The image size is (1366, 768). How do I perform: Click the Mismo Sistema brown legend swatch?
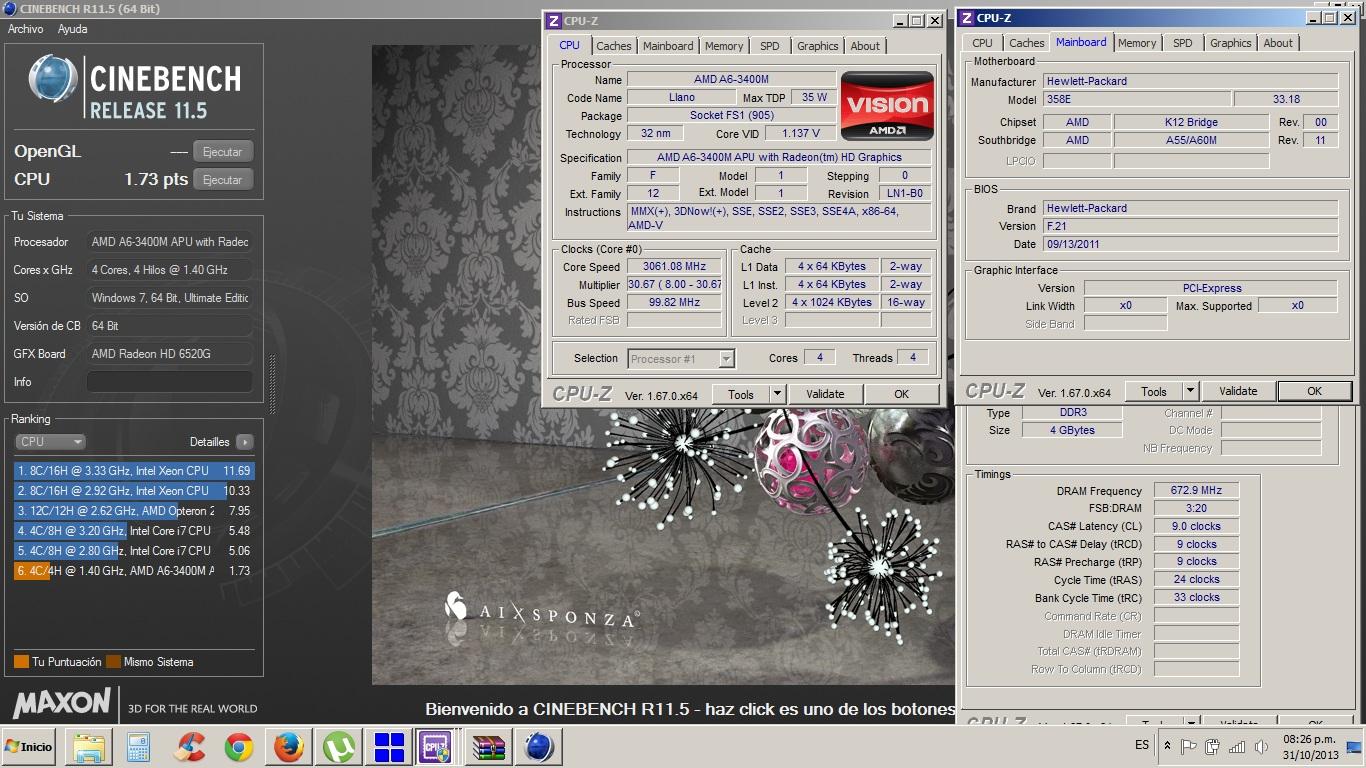tap(114, 662)
